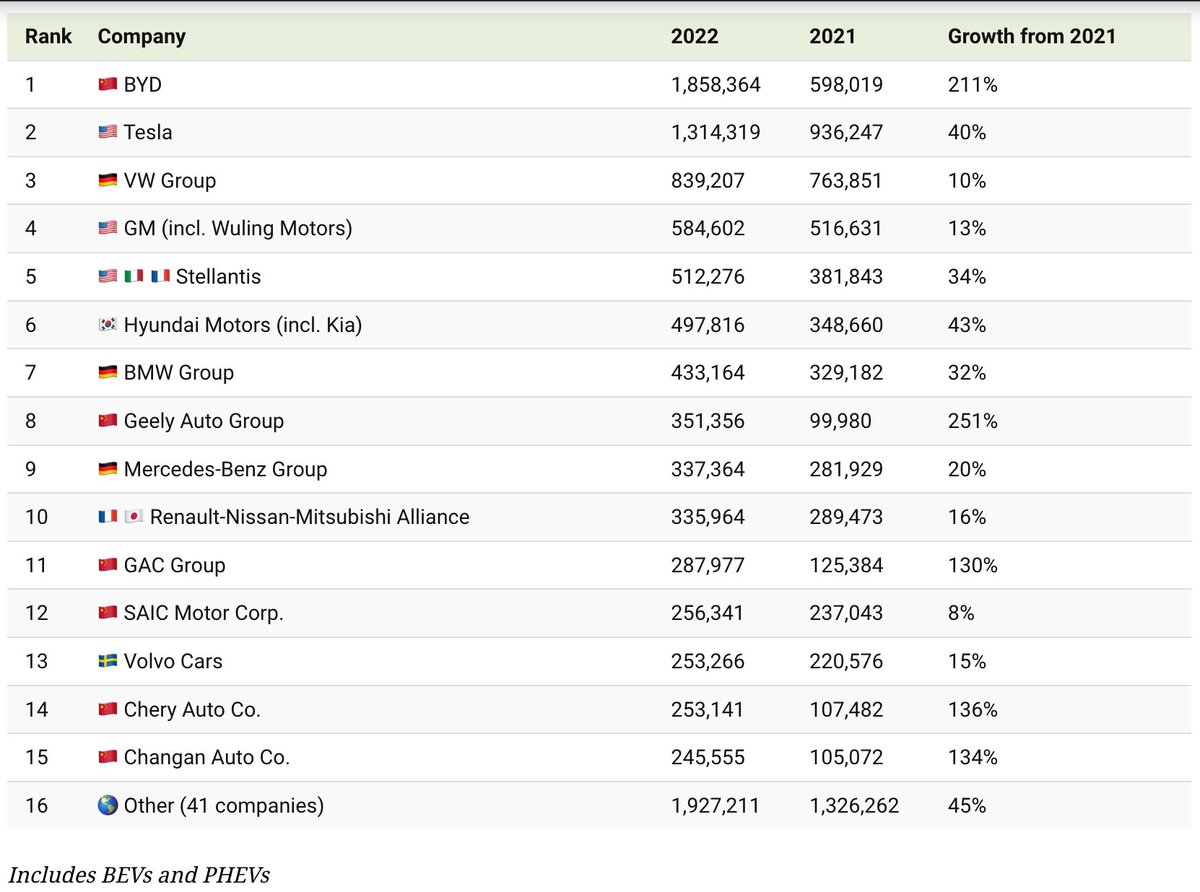Click the Japanese flag beside Renault-Nissan-Mitsubishi
Viewport: 1200px width, 892px height.
134,517
